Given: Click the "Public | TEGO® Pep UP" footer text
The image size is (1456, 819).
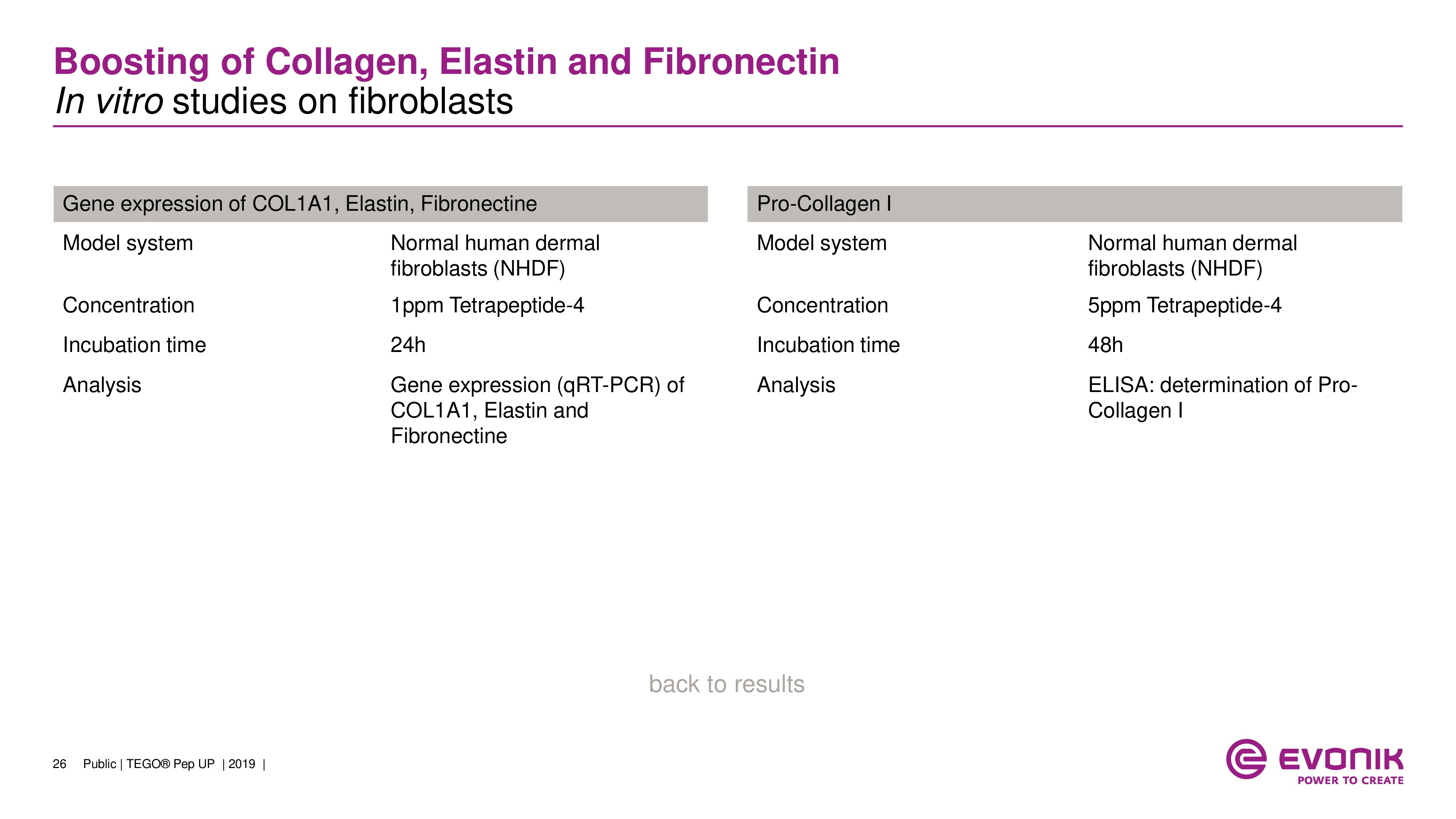Looking at the screenshot, I should [149, 764].
